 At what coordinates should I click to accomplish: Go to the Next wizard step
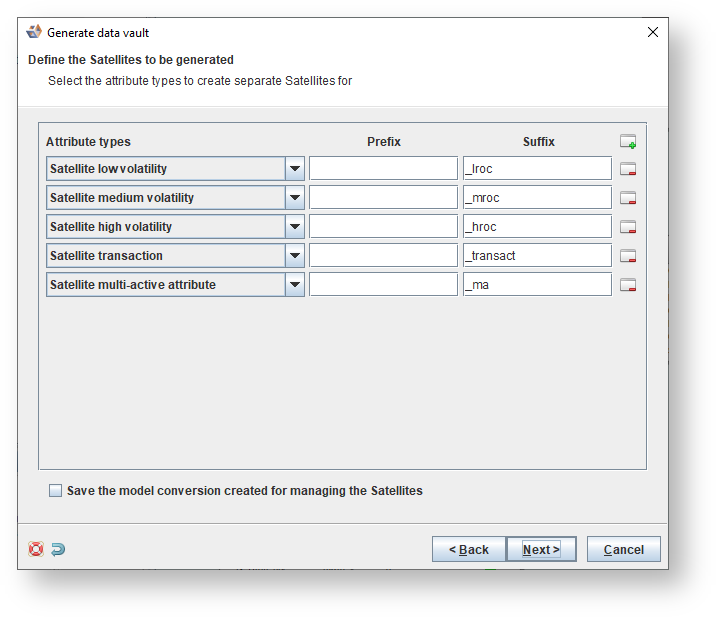click(x=541, y=549)
